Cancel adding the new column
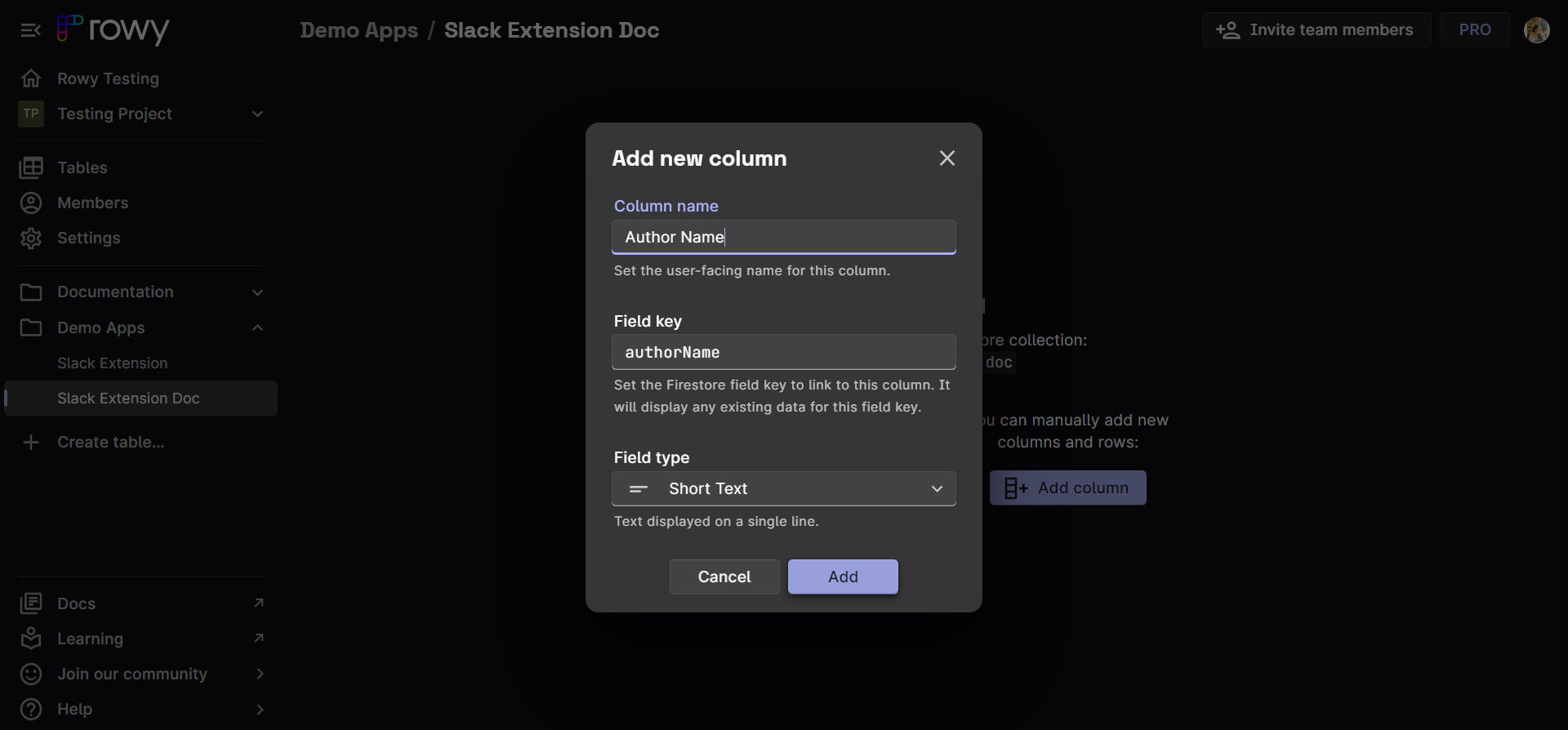 point(724,576)
